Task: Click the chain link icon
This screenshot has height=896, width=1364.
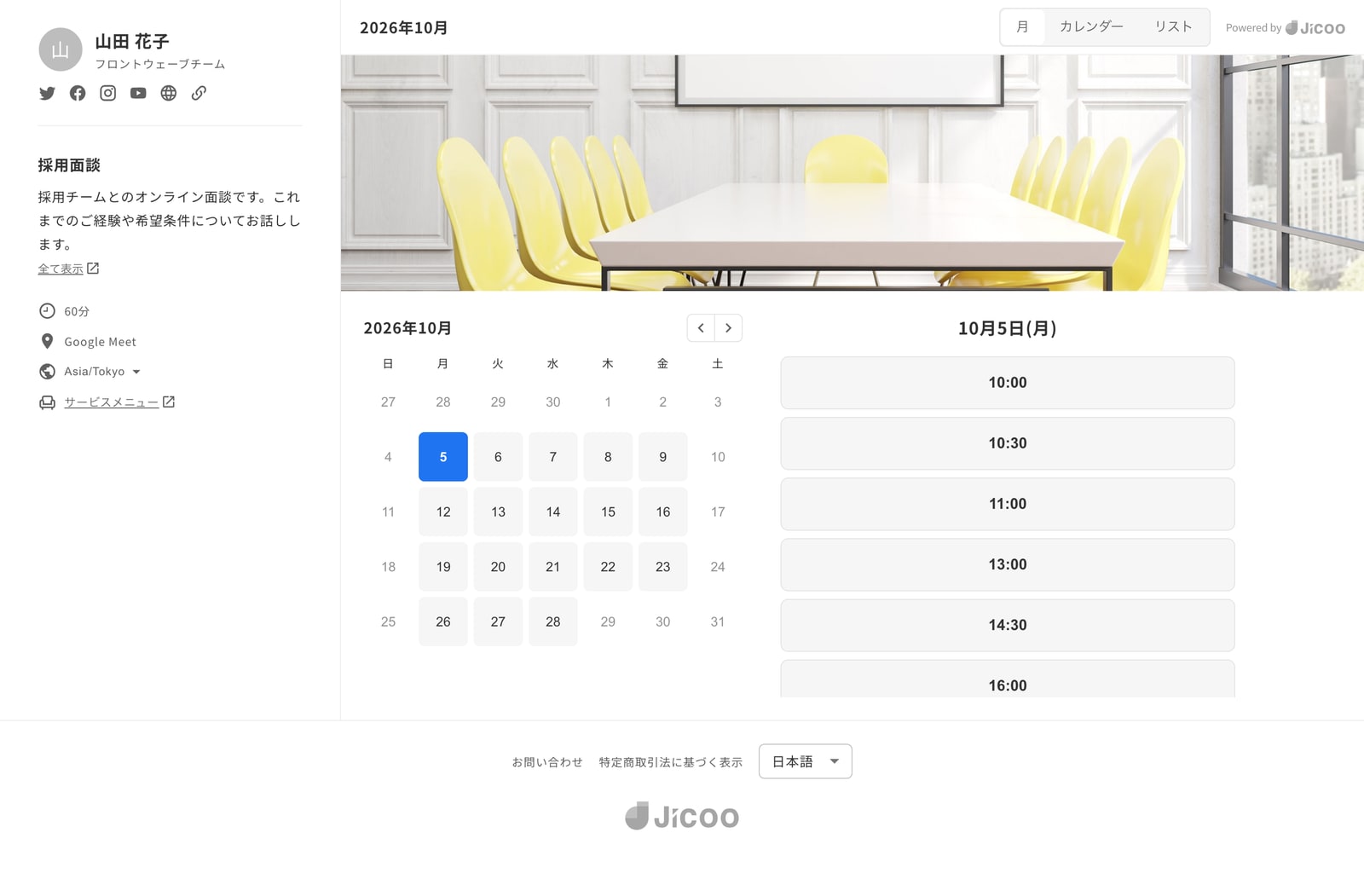Action: (199, 93)
